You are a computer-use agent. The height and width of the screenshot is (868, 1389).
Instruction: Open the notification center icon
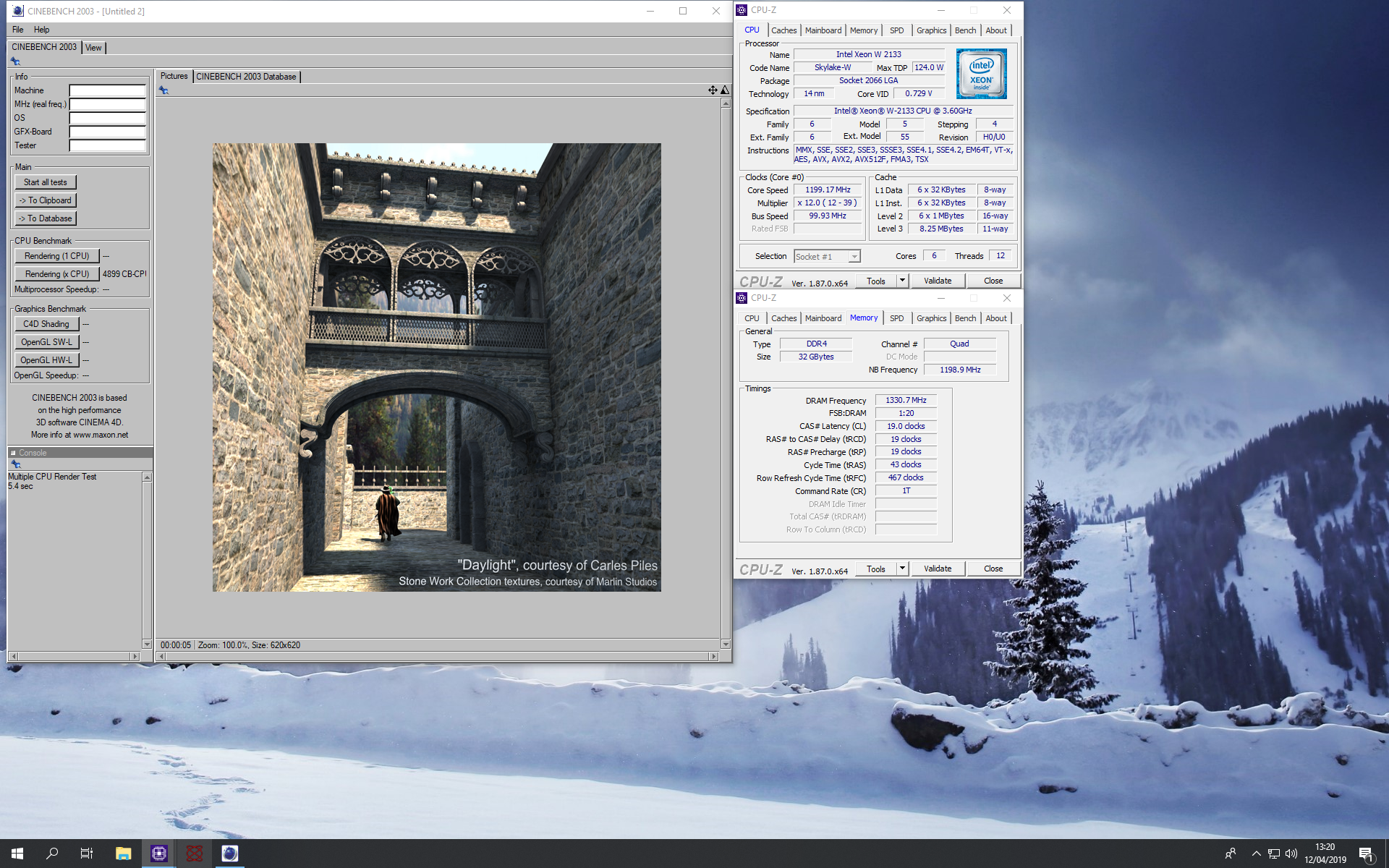point(1366,854)
